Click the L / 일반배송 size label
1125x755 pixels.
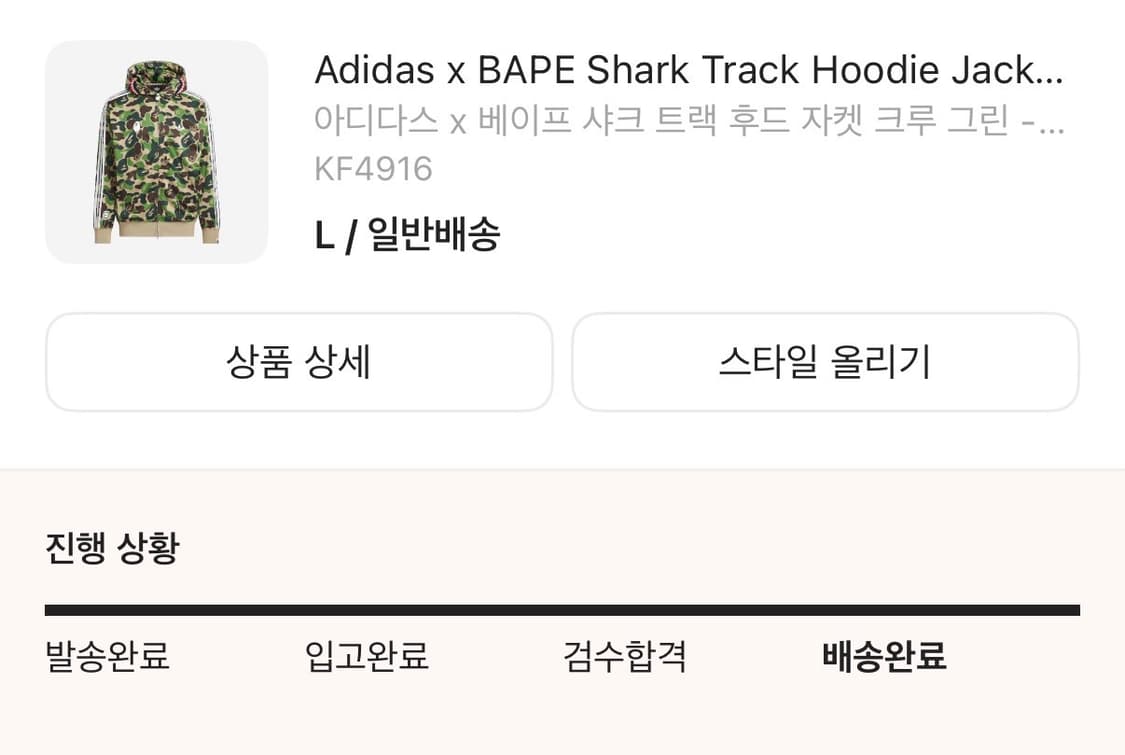(407, 234)
